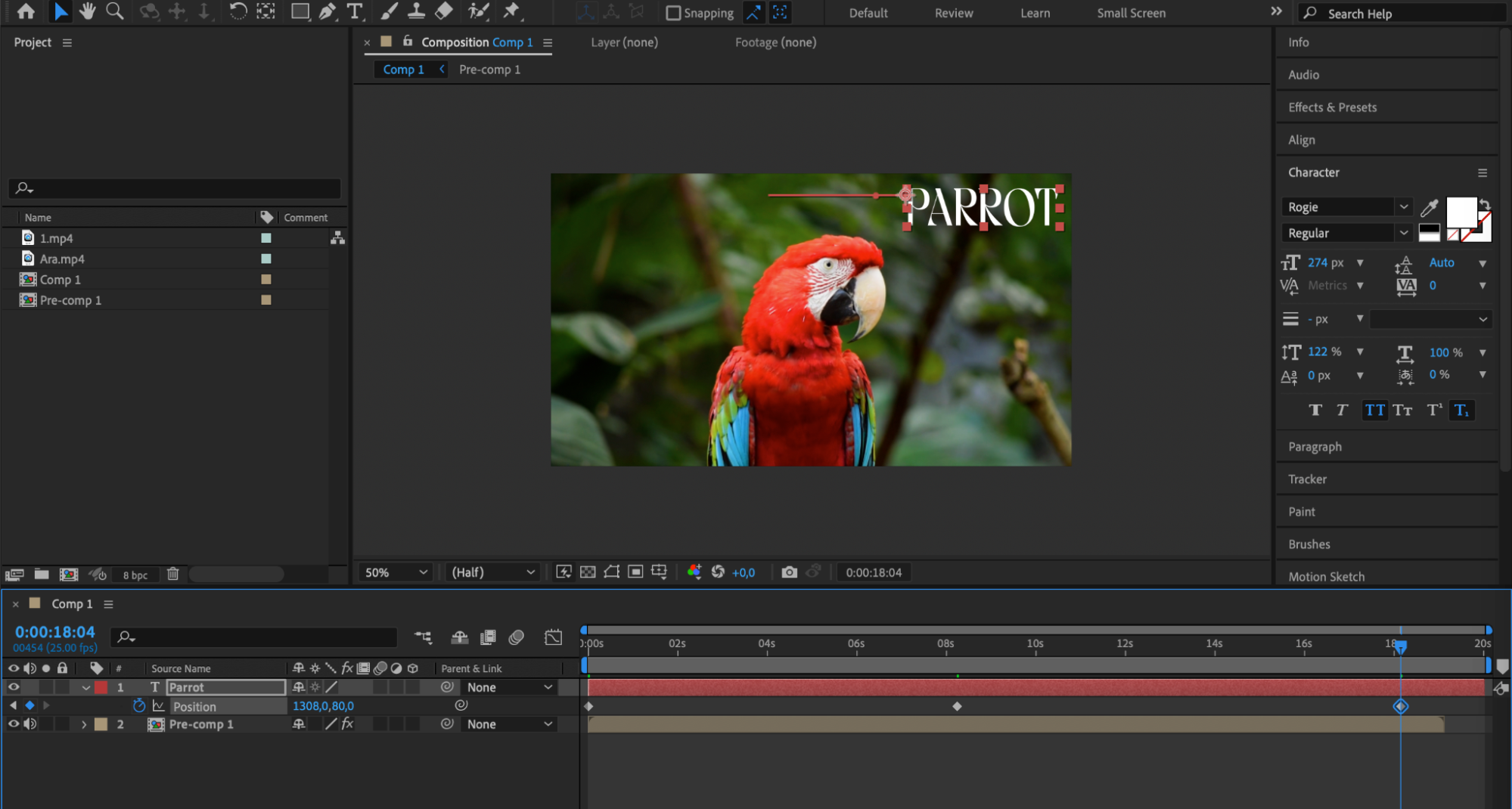The image size is (1512, 809).
Task: Select the Hand tool
Action: [x=88, y=11]
